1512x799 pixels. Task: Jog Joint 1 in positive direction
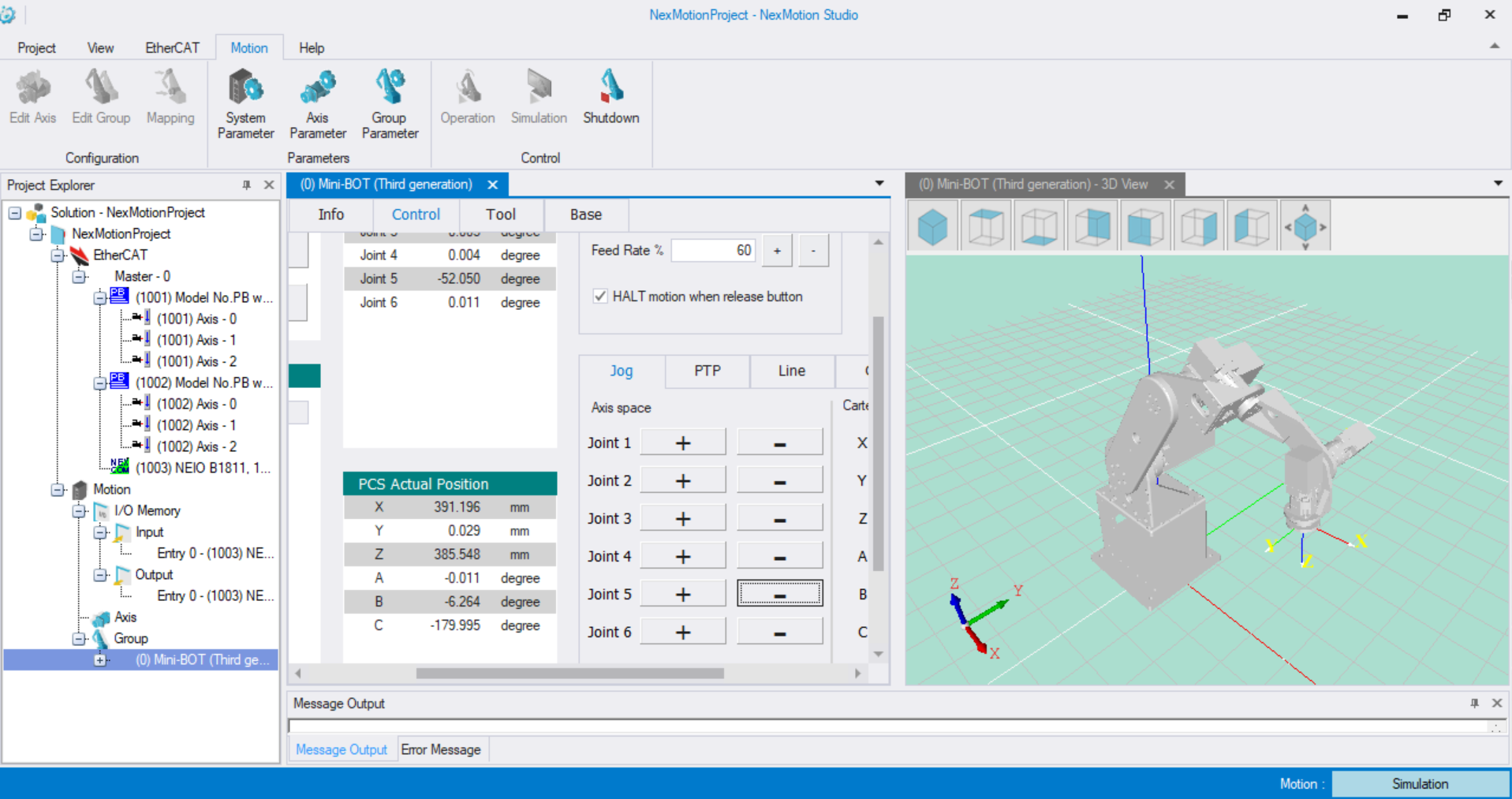683,442
